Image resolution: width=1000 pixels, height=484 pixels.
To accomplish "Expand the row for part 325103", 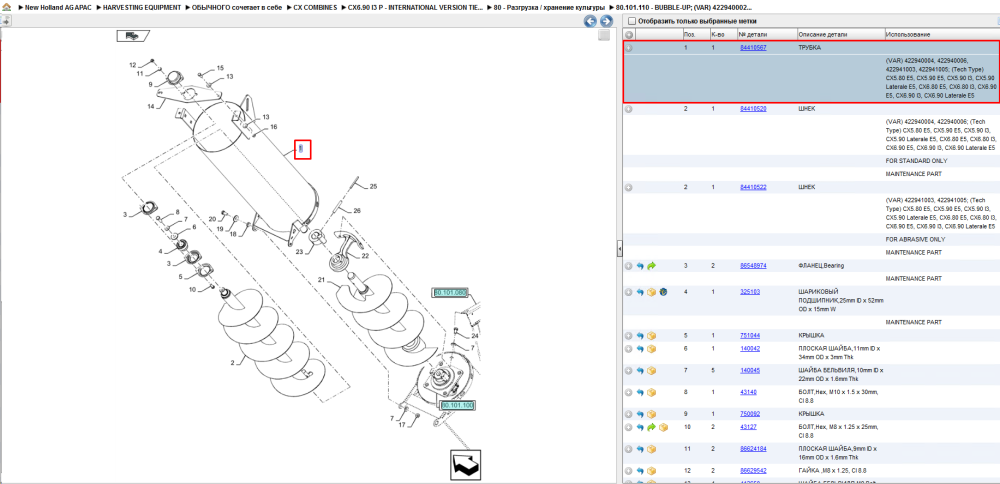I will tap(629, 291).
